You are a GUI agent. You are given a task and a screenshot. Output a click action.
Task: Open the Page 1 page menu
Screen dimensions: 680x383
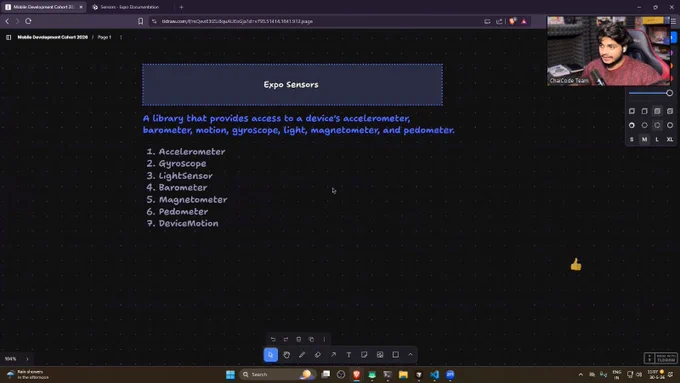[x=105, y=37]
